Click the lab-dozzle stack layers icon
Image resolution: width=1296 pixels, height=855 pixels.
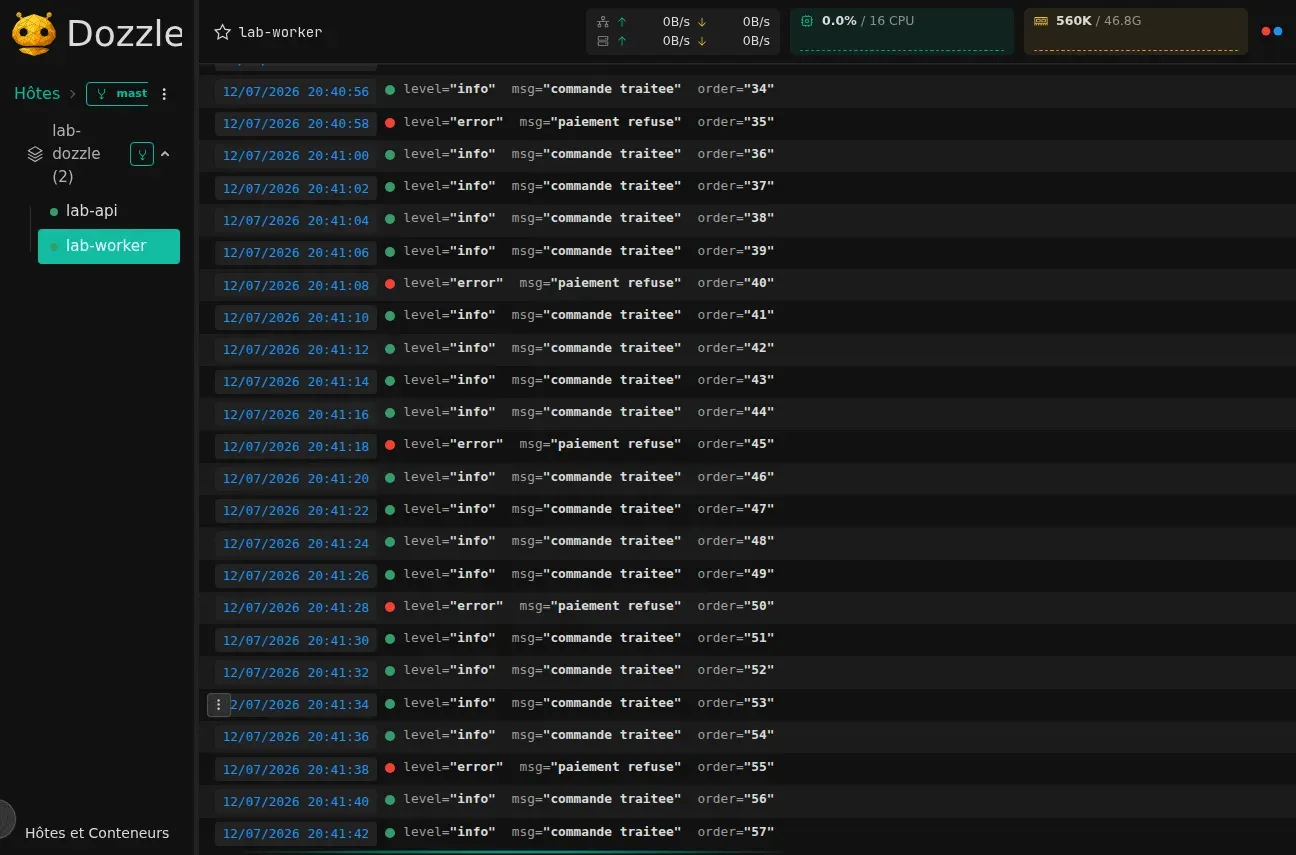pyautogui.click(x=35, y=154)
